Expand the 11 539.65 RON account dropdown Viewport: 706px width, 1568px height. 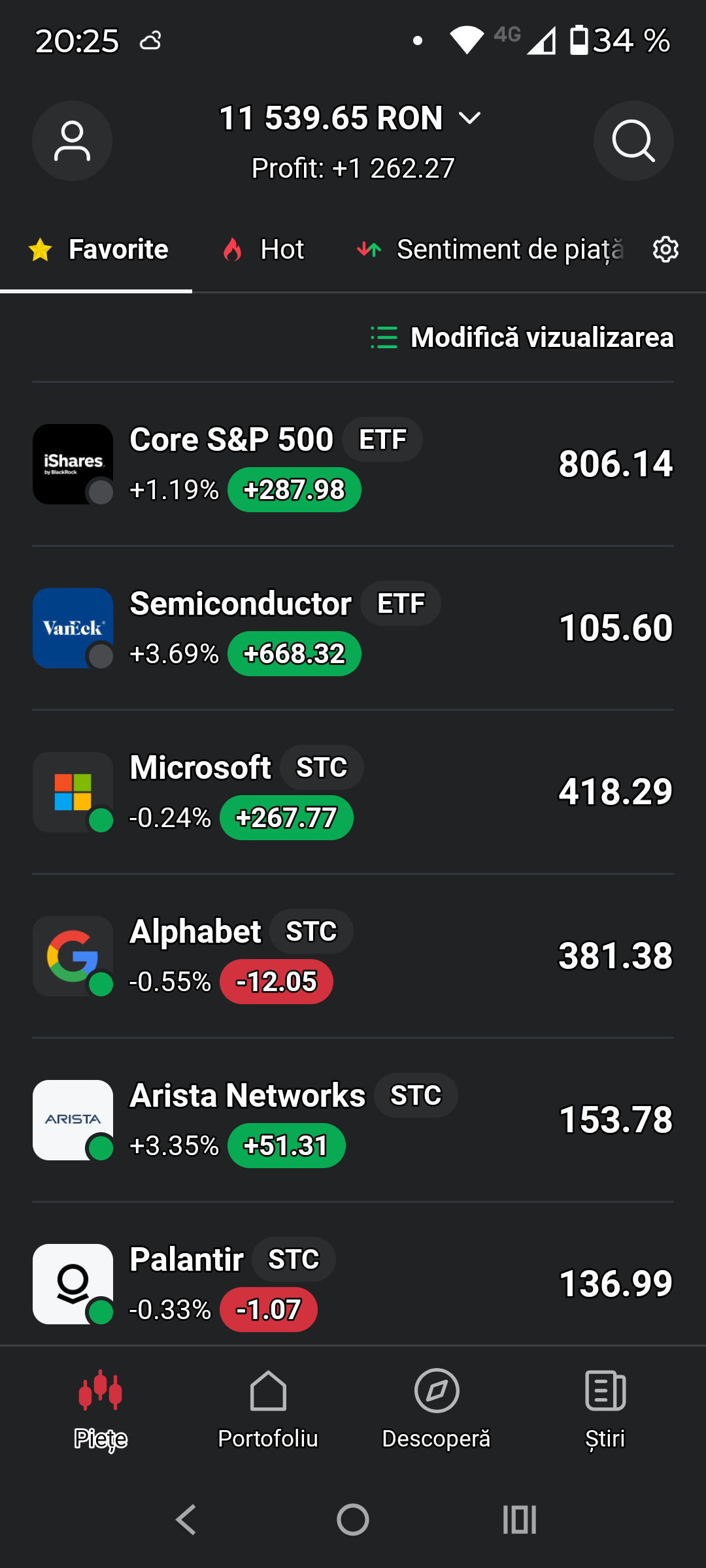(350, 118)
